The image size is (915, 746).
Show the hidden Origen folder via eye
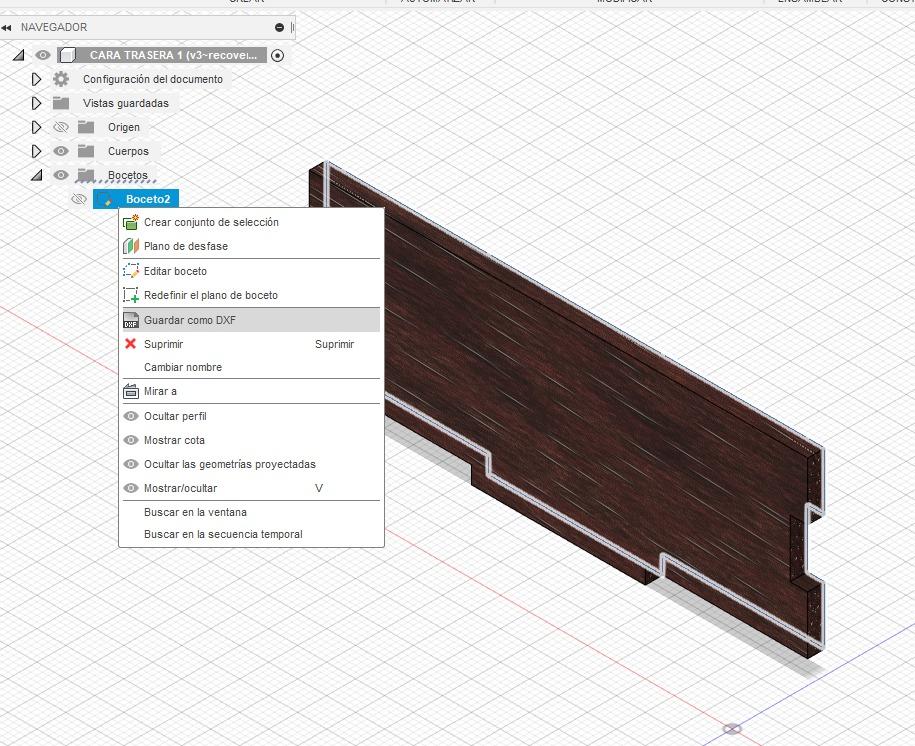(x=61, y=127)
